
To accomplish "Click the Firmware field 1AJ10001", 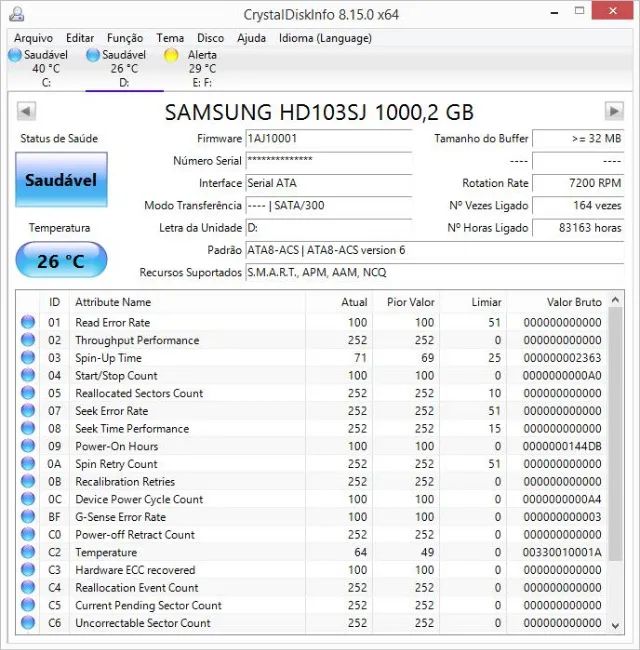I will click(329, 138).
